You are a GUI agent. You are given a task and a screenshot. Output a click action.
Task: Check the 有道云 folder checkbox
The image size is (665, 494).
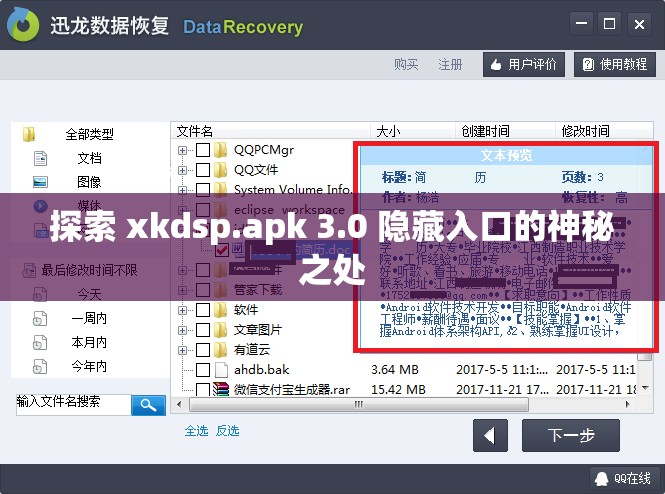coord(203,350)
